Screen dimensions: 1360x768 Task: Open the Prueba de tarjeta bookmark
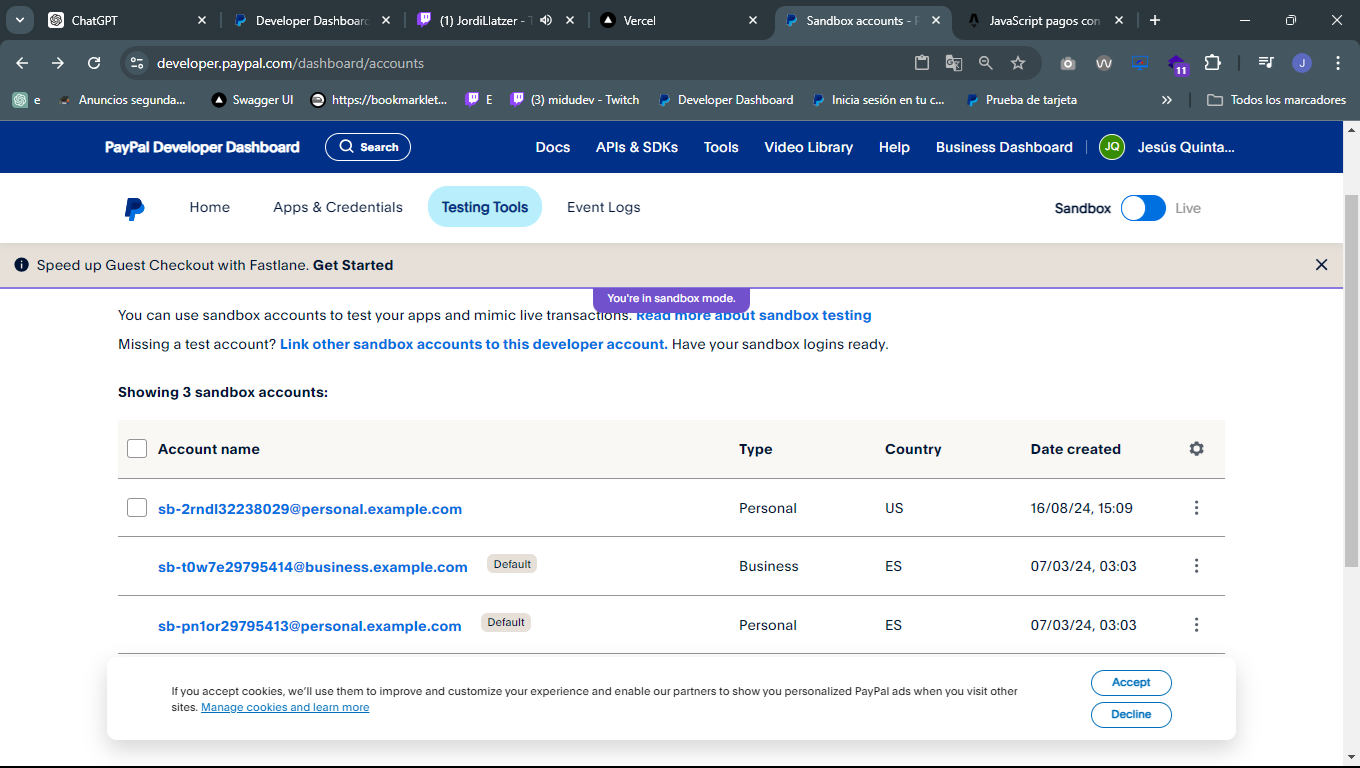click(1022, 100)
